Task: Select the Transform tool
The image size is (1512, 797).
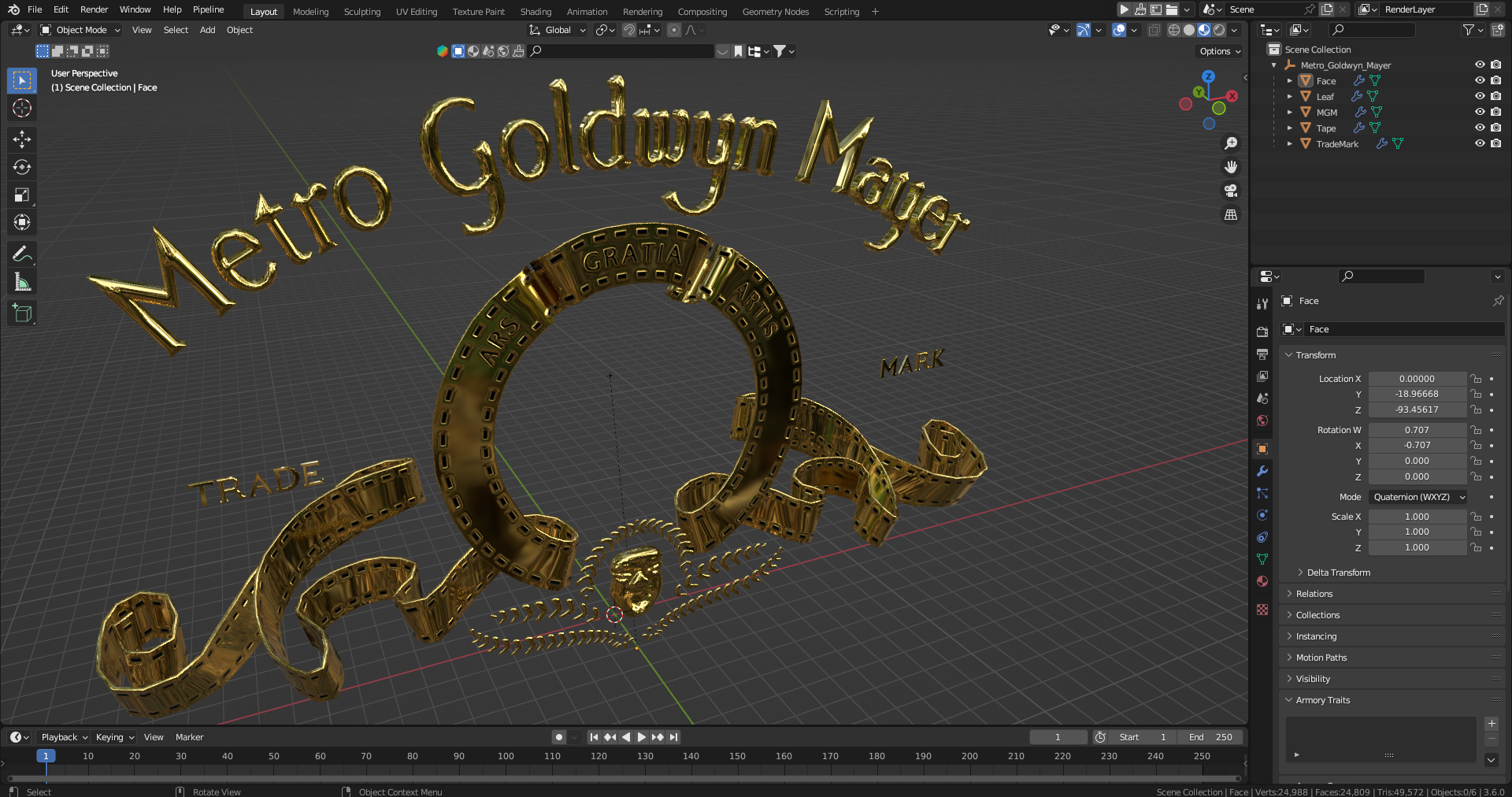Action: [22, 222]
